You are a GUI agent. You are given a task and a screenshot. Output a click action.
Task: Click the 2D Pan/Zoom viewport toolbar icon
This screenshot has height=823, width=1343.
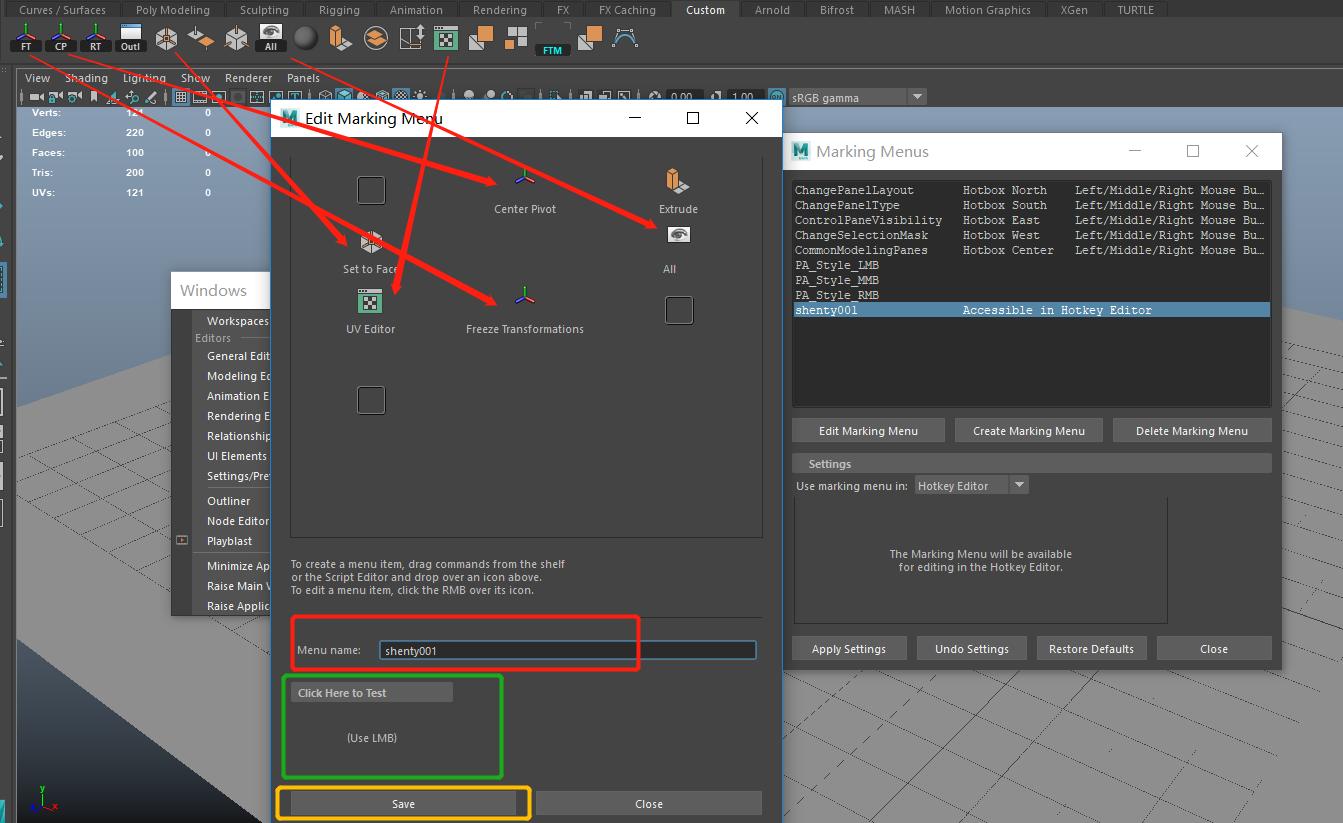pyautogui.click(x=132, y=97)
